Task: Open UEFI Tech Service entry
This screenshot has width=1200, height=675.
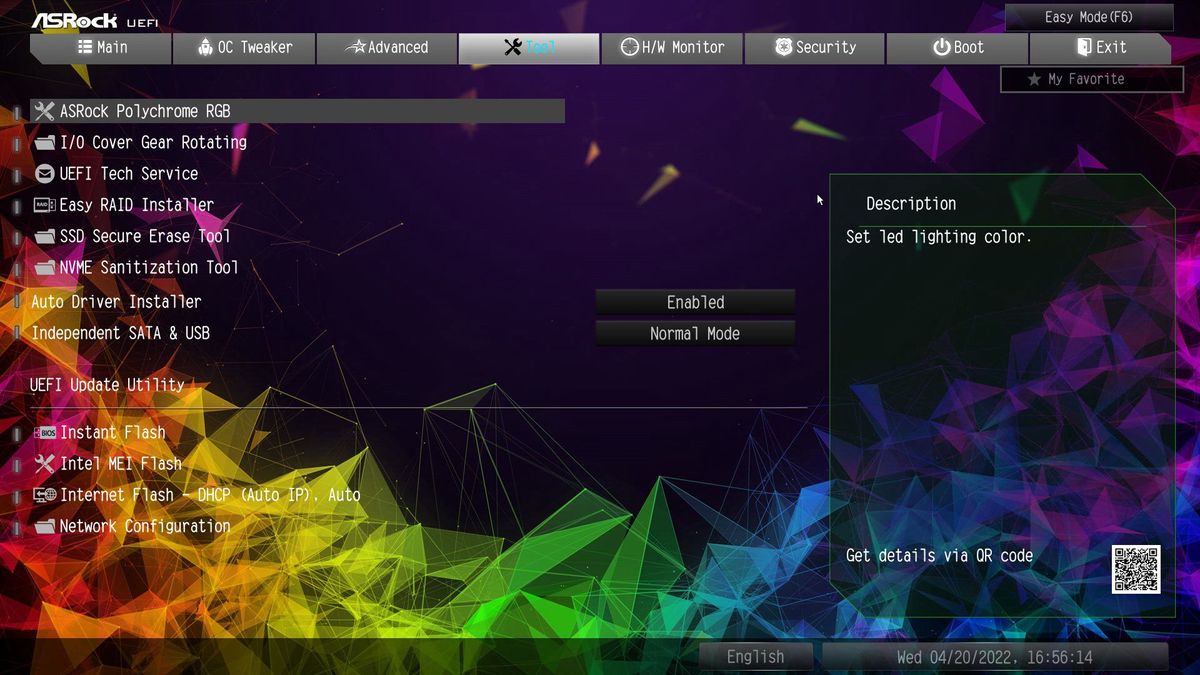Action: point(129,173)
